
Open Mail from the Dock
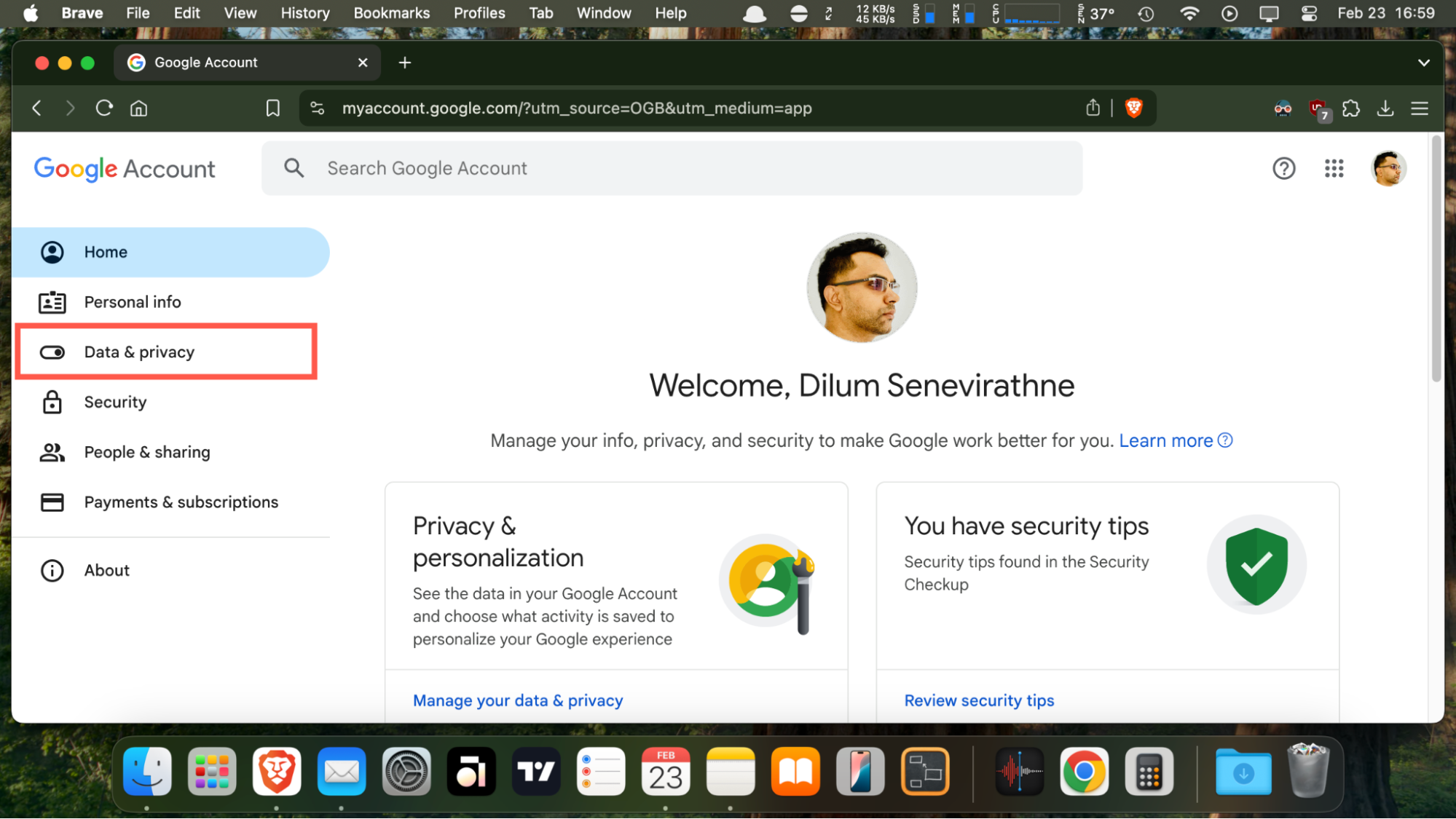click(x=342, y=772)
